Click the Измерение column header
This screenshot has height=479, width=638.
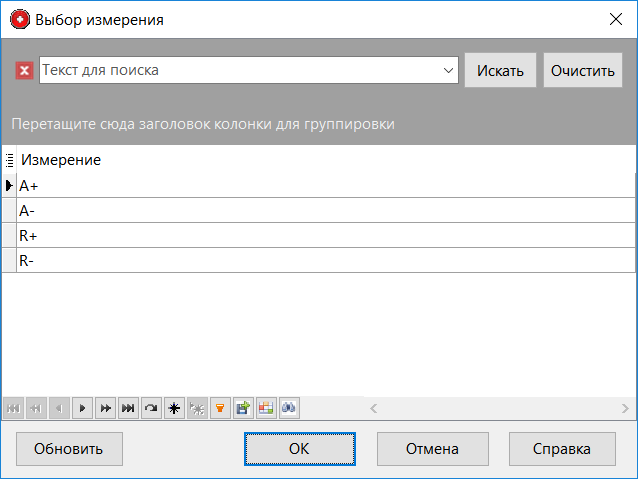click(x=60, y=160)
